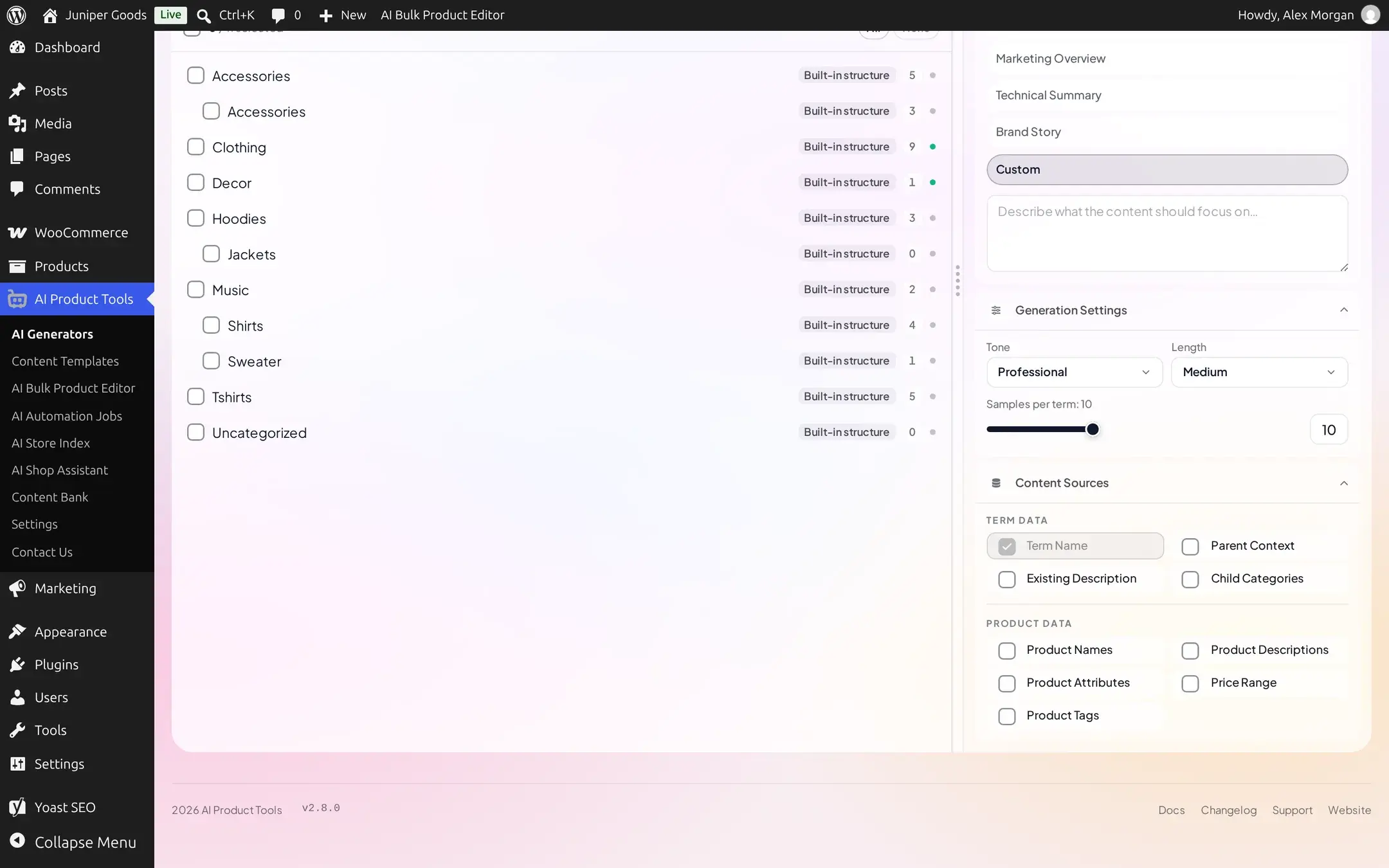The image size is (1389, 868).
Task: Open the Tone dropdown showing Professional
Action: click(x=1075, y=372)
